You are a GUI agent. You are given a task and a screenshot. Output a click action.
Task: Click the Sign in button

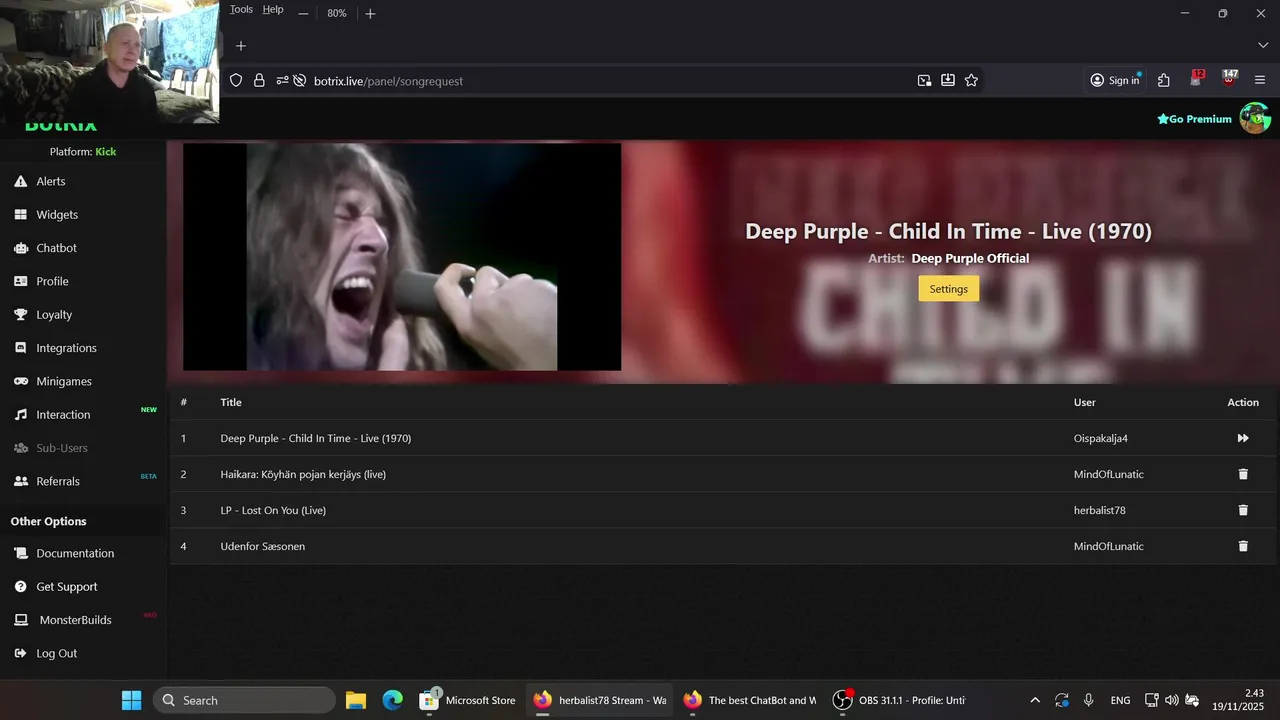(1115, 80)
